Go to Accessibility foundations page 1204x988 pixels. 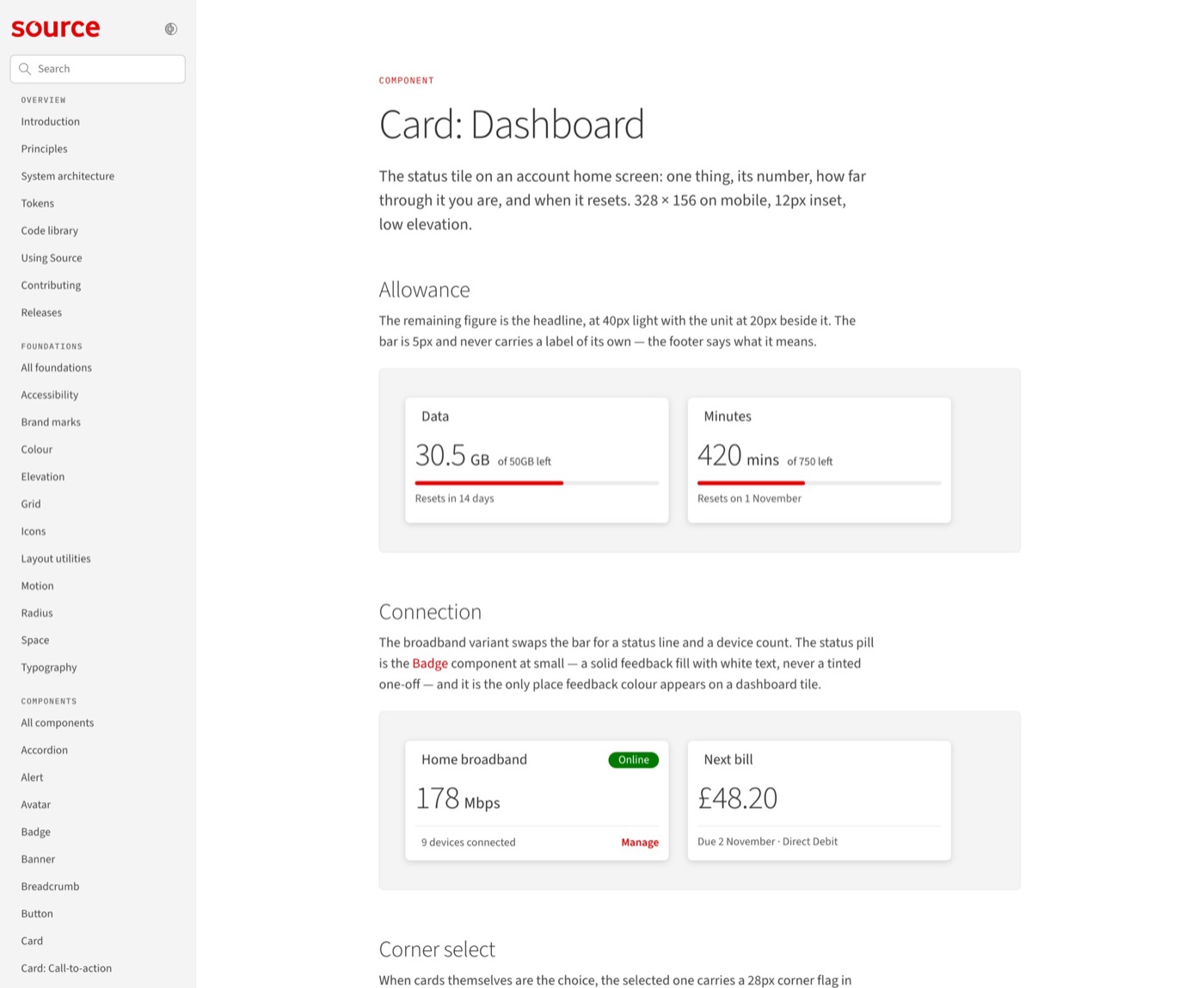coord(50,395)
